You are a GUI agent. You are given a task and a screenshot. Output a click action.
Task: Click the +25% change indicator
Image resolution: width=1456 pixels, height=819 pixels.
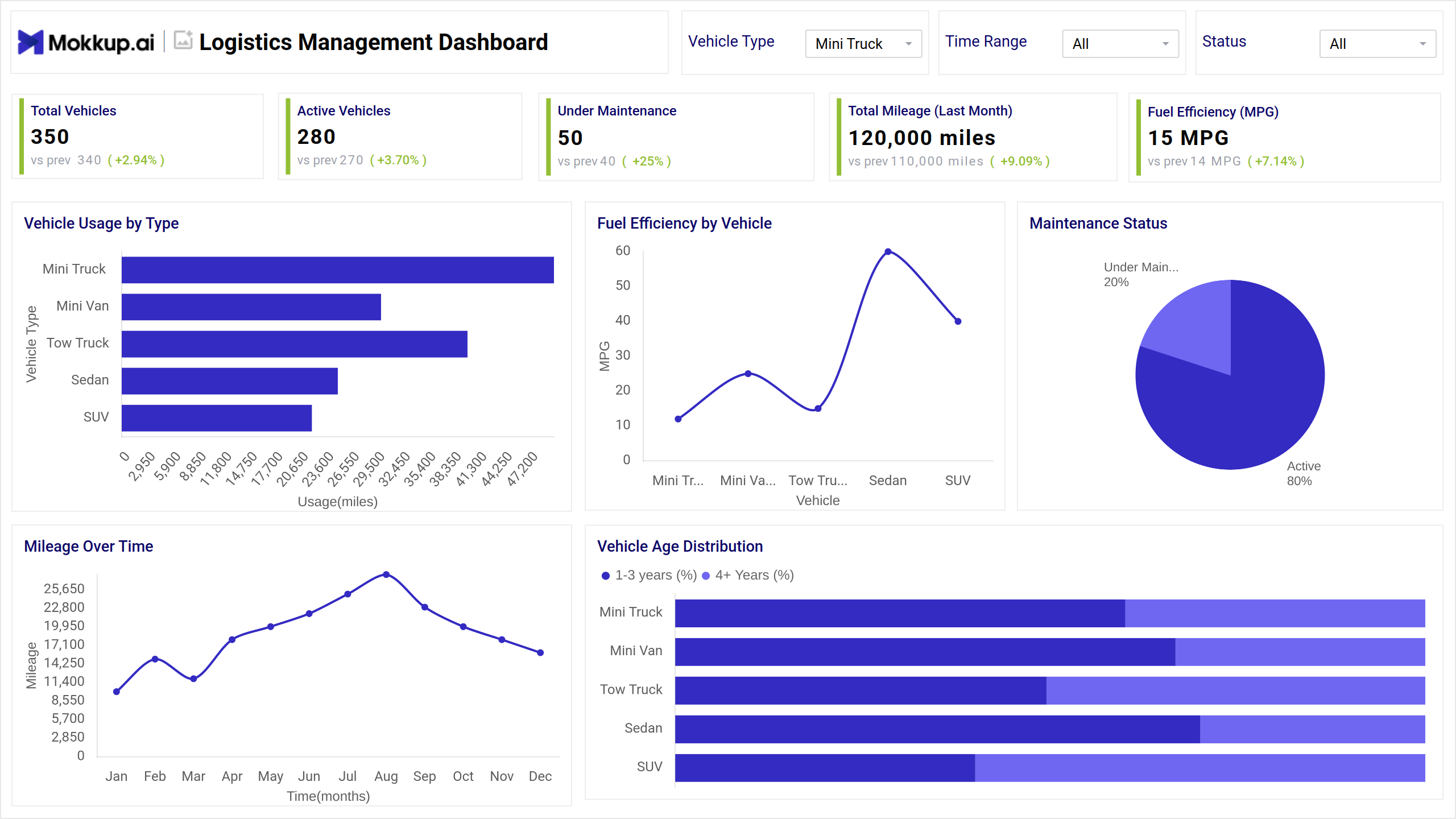coord(647,162)
